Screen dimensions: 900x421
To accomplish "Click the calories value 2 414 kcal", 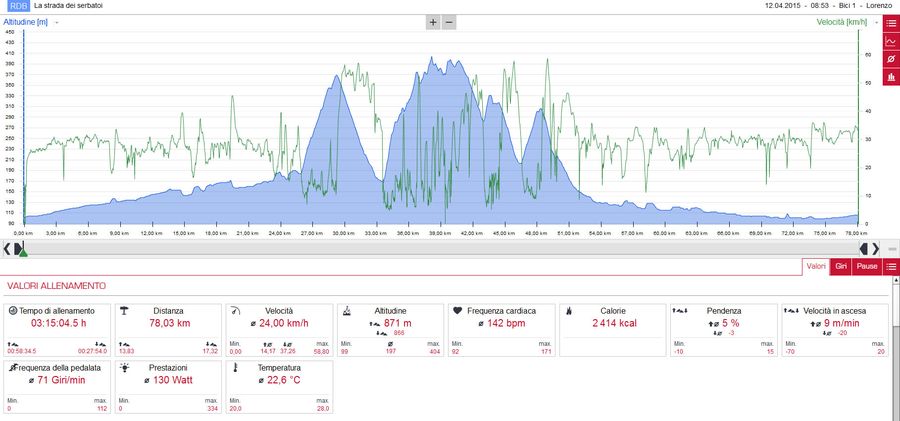I will coord(614,323).
